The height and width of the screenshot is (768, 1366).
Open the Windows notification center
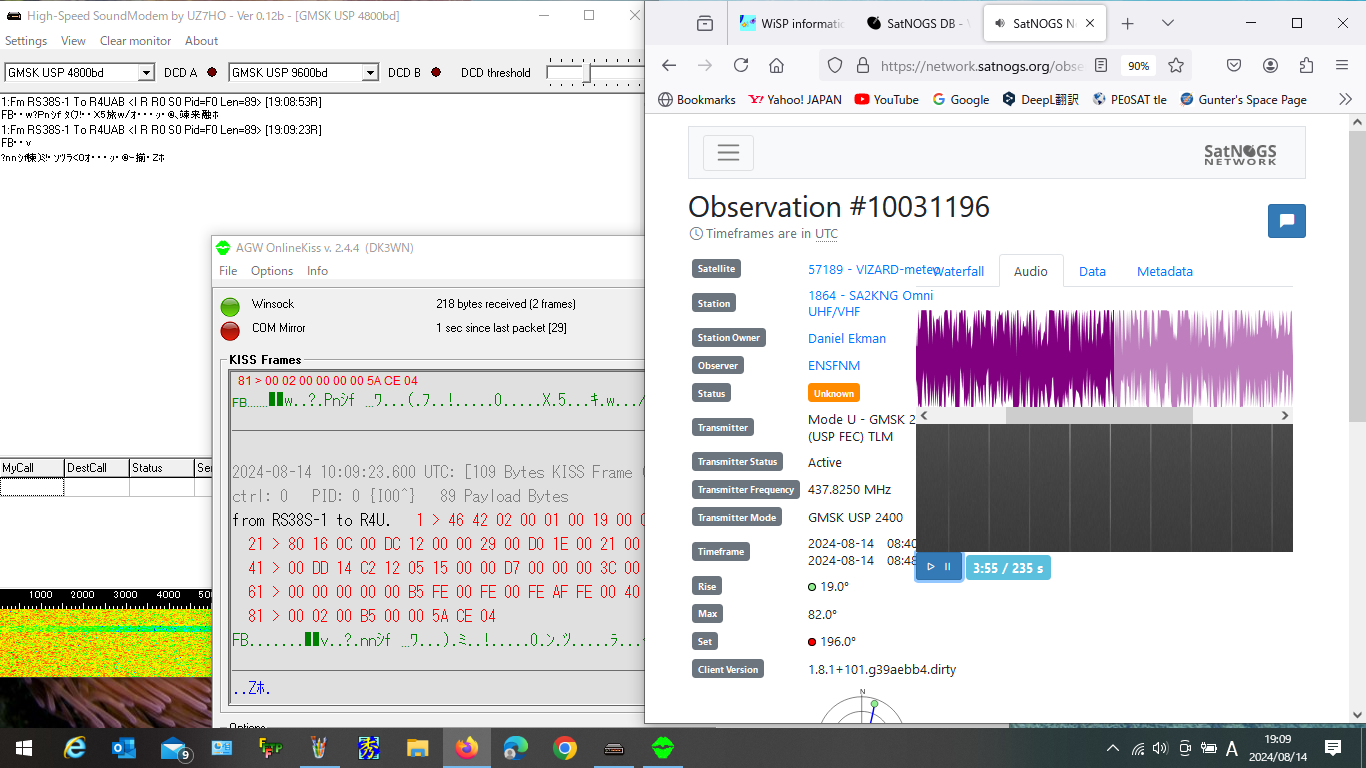click(x=1333, y=747)
